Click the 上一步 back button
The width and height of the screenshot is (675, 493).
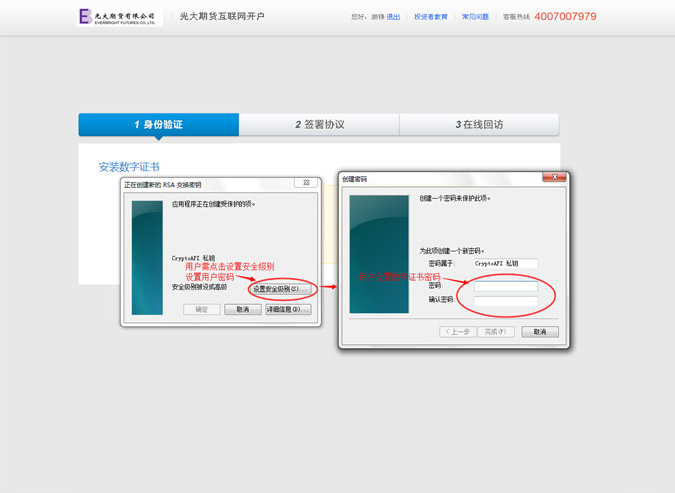click(x=458, y=332)
